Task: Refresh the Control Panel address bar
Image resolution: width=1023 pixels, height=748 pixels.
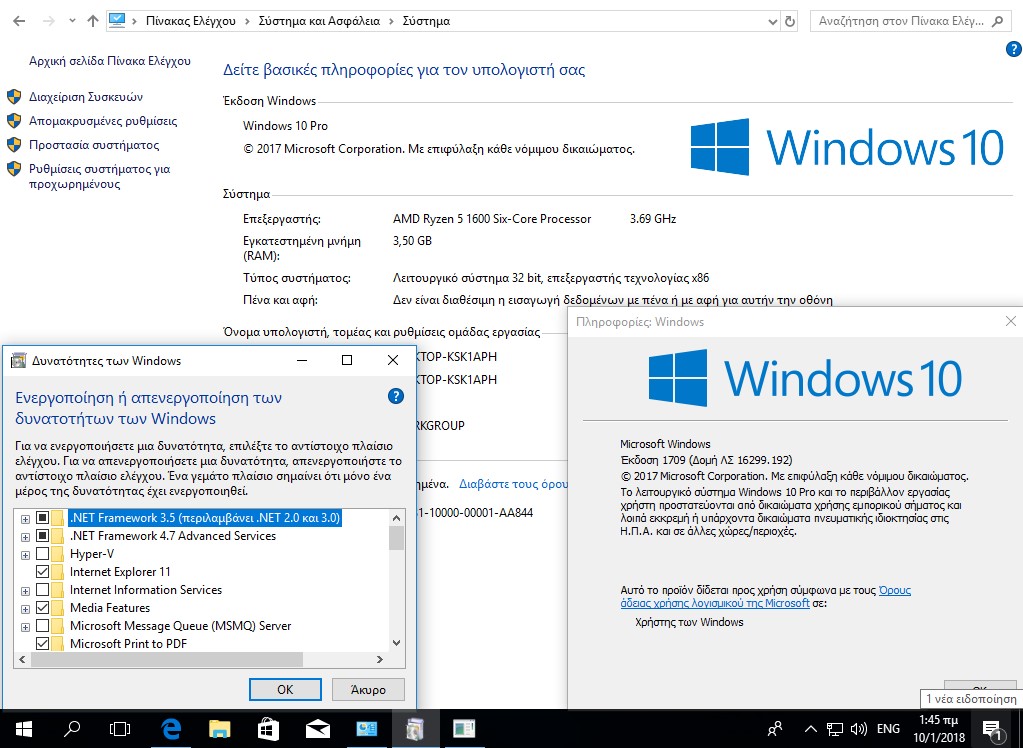Action: point(789,21)
